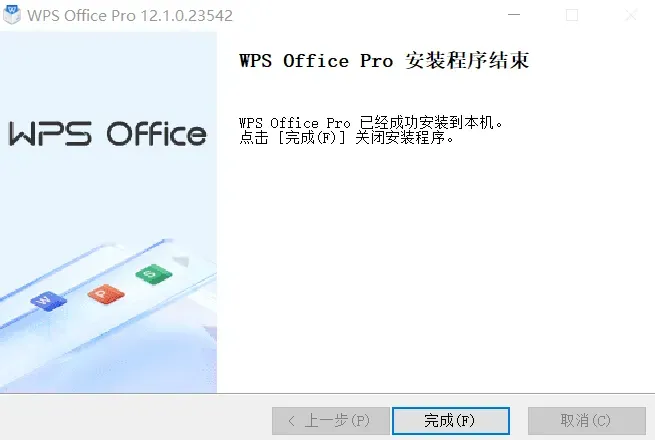Screen dimensions: 655x440
Task: Finish setup with the 完成(F) button
Action: pyautogui.click(x=451, y=421)
